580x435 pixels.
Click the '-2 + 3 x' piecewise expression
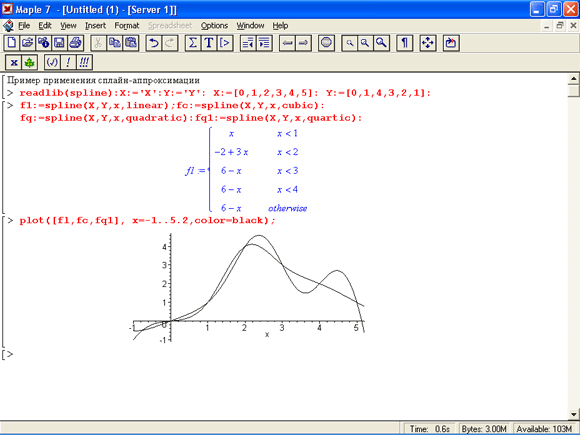coord(231,152)
